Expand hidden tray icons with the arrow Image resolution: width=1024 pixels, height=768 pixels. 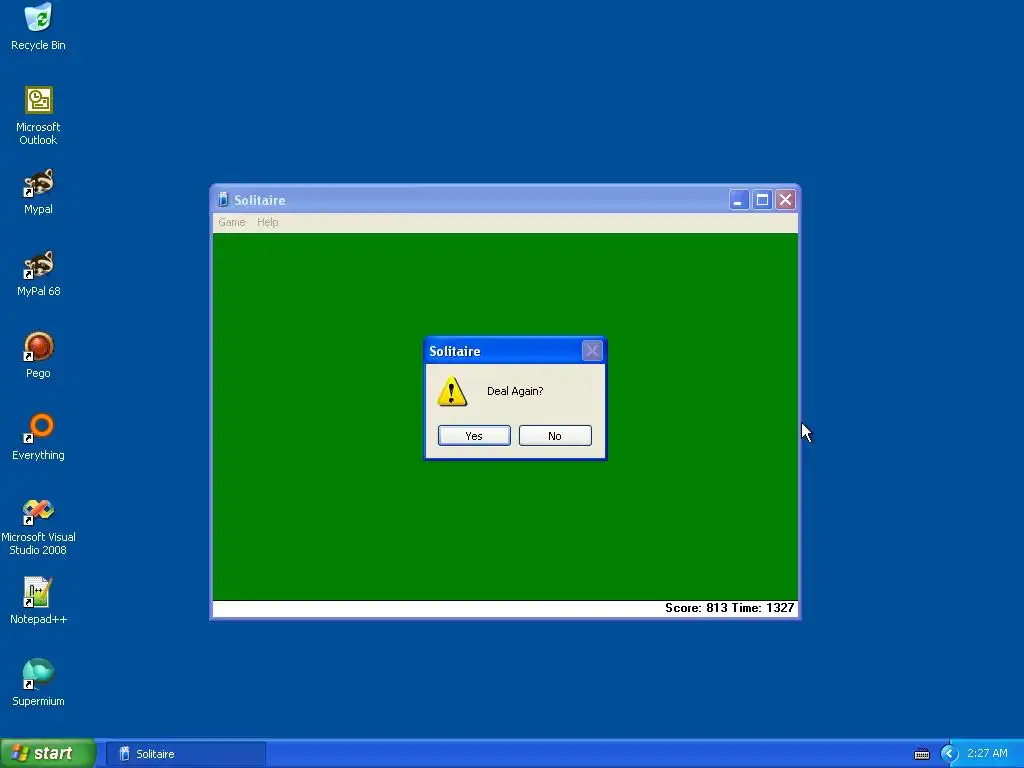pos(949,754)
